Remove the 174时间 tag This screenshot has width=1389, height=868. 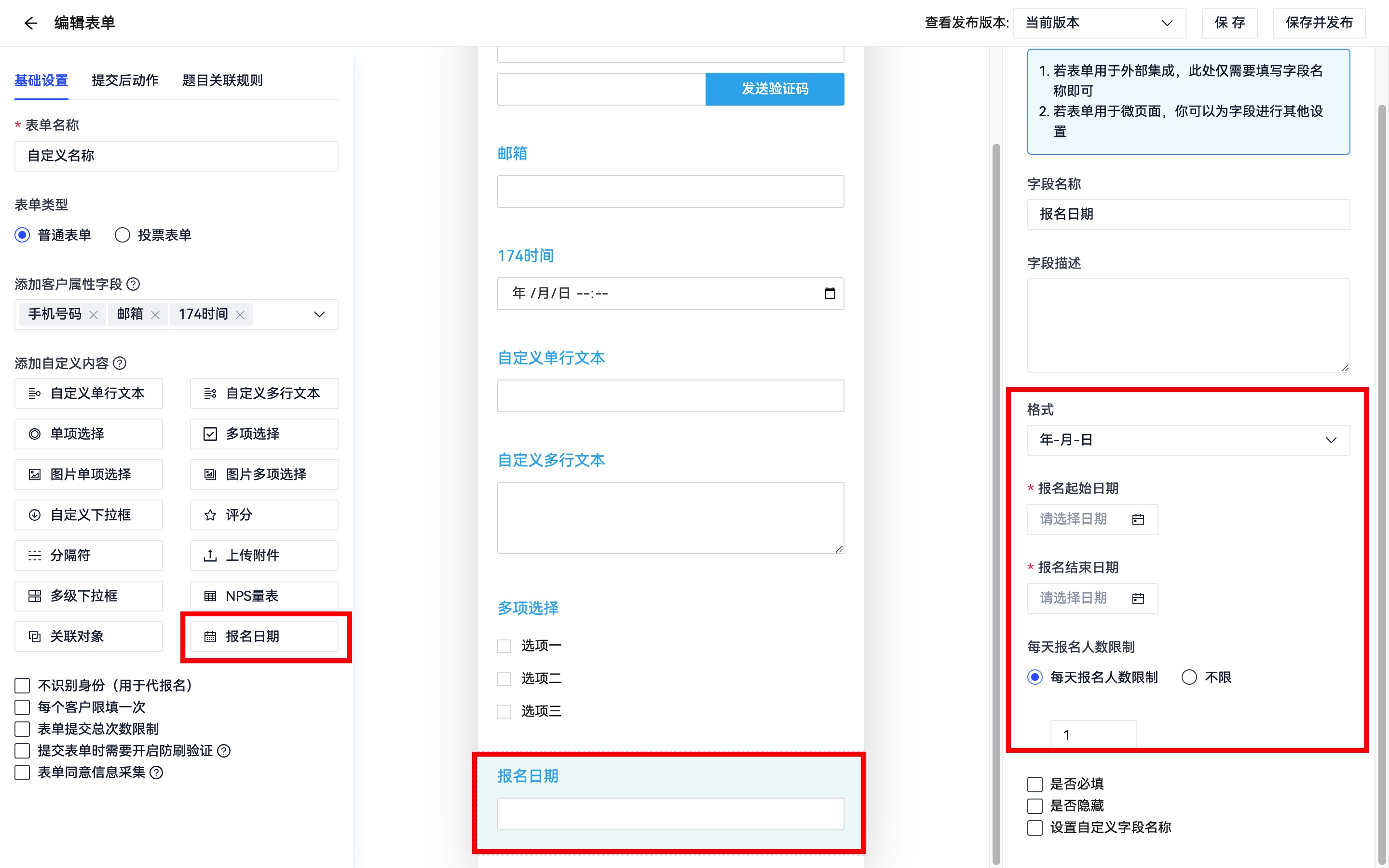(240, 314)
